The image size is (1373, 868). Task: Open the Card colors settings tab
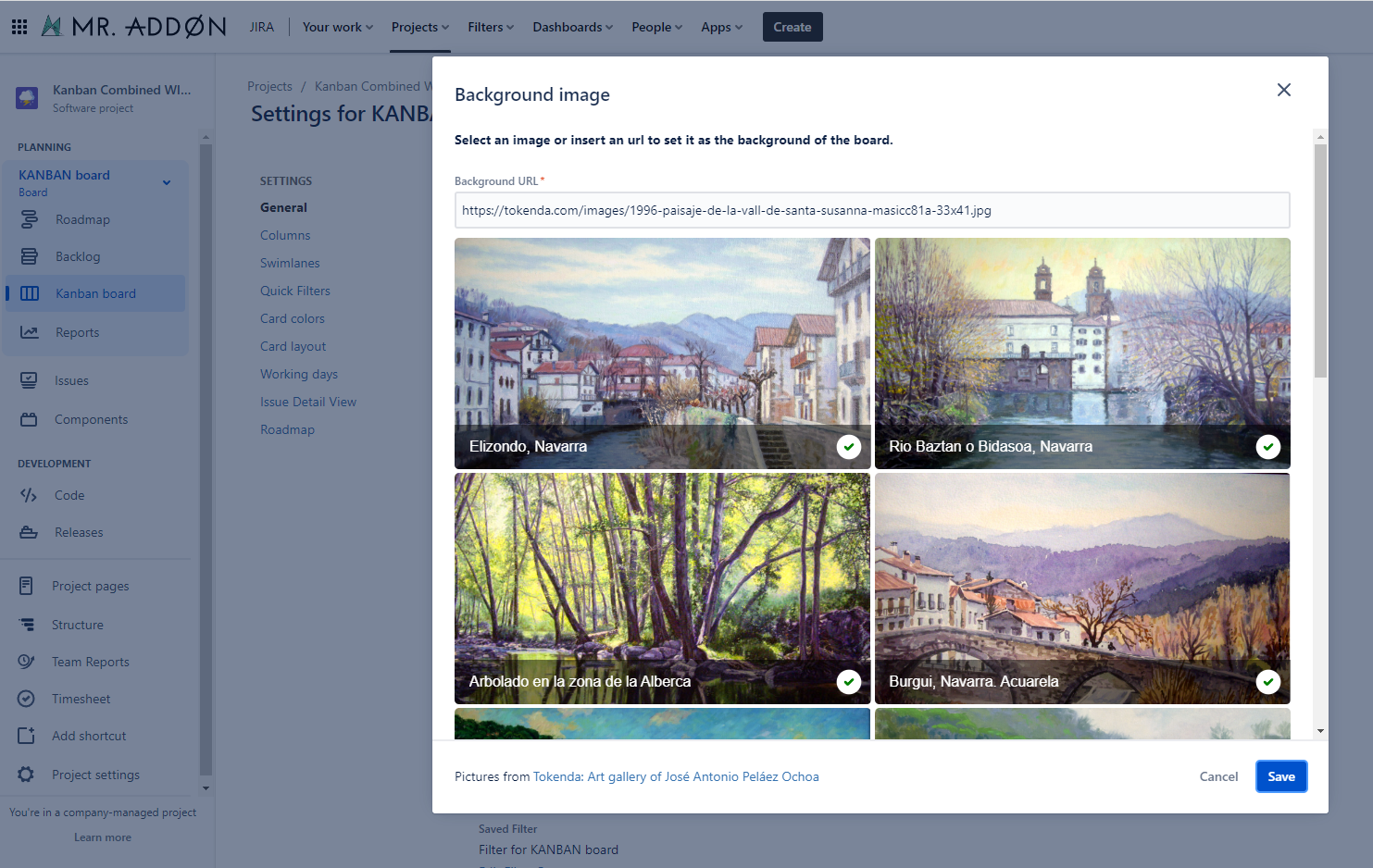[293, 318]
